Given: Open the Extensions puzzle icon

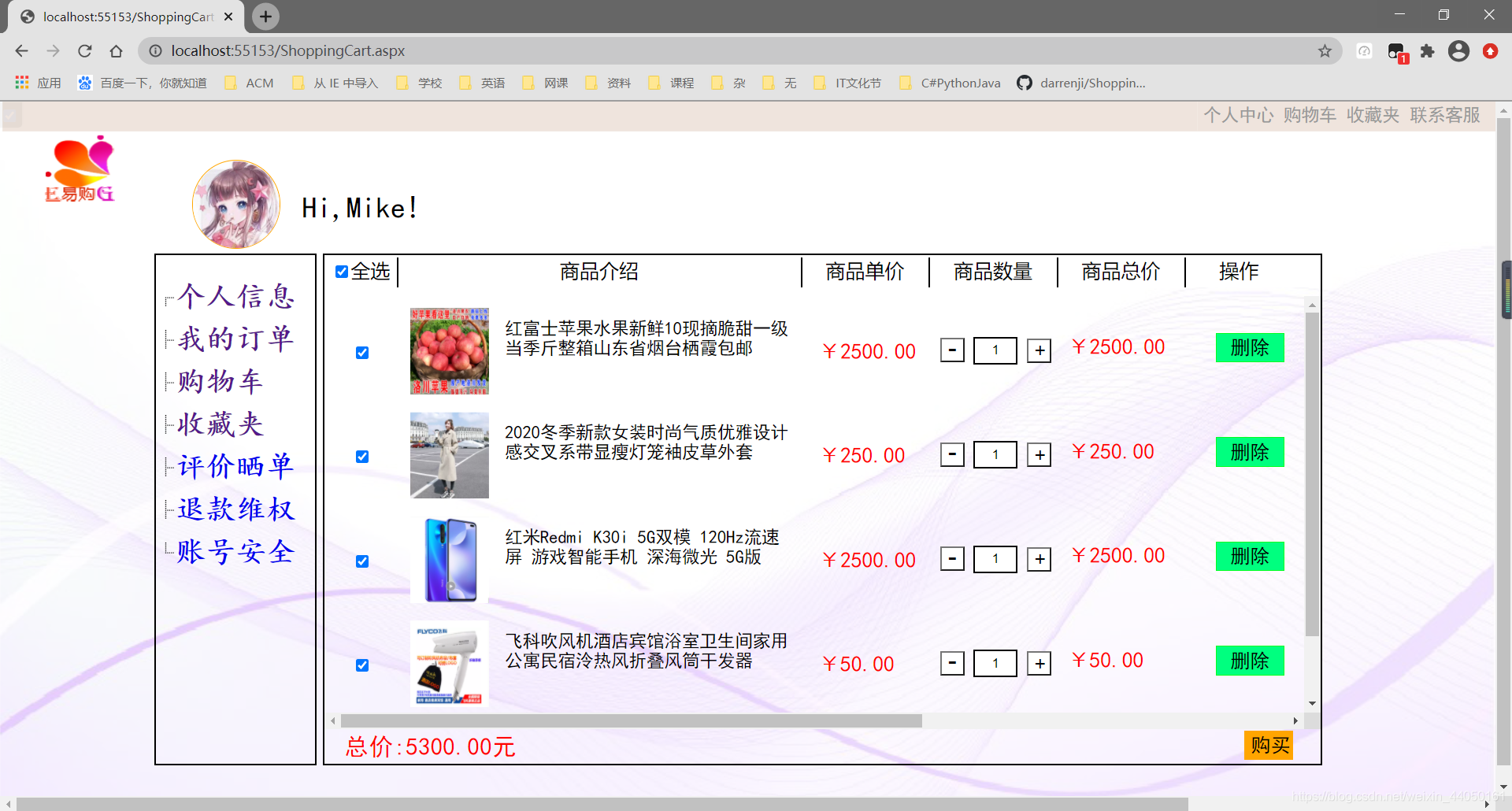Looking at the screenshot, I should [x=1427, y=51].
